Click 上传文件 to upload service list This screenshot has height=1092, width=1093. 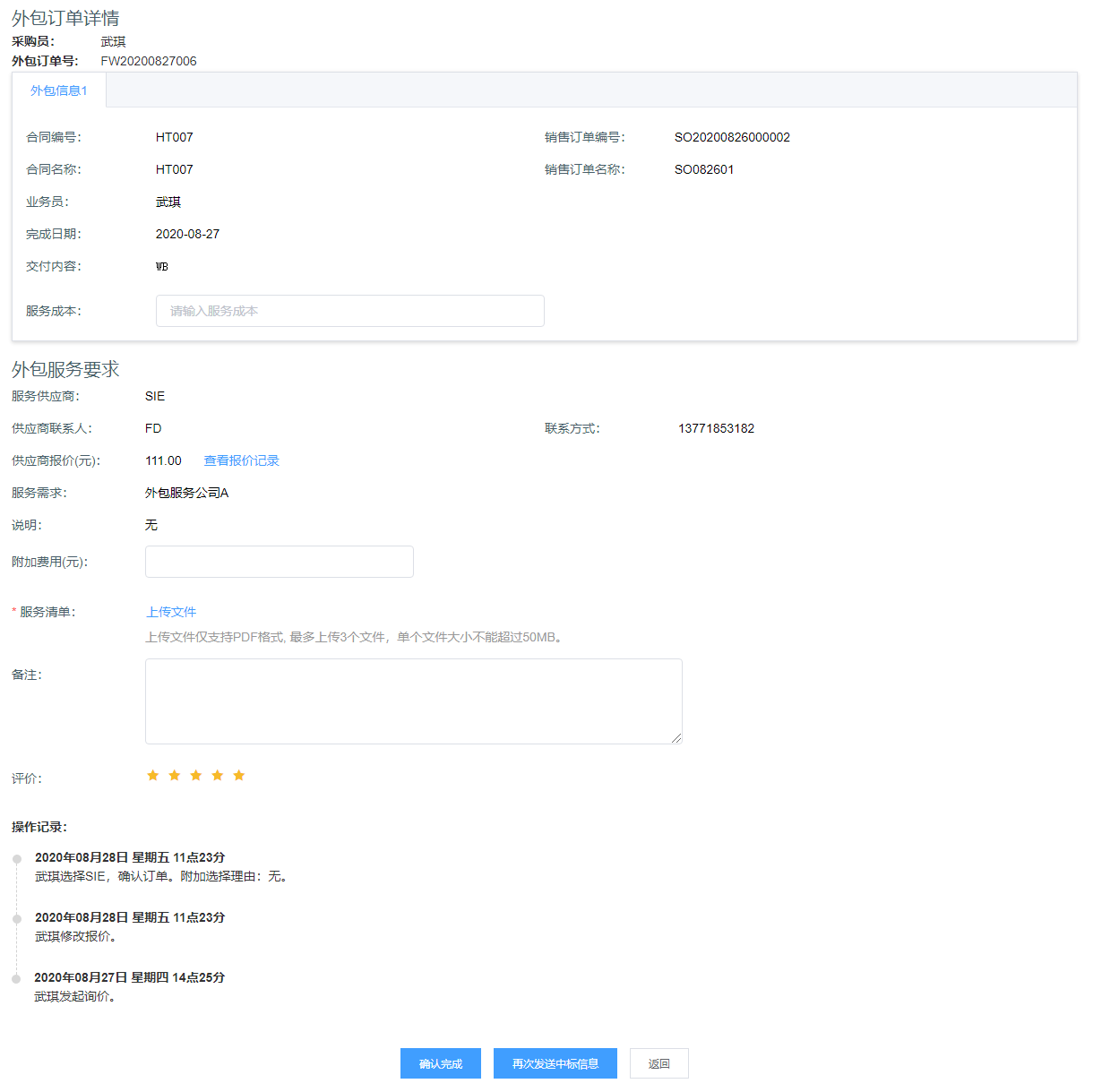coord(171,612)
